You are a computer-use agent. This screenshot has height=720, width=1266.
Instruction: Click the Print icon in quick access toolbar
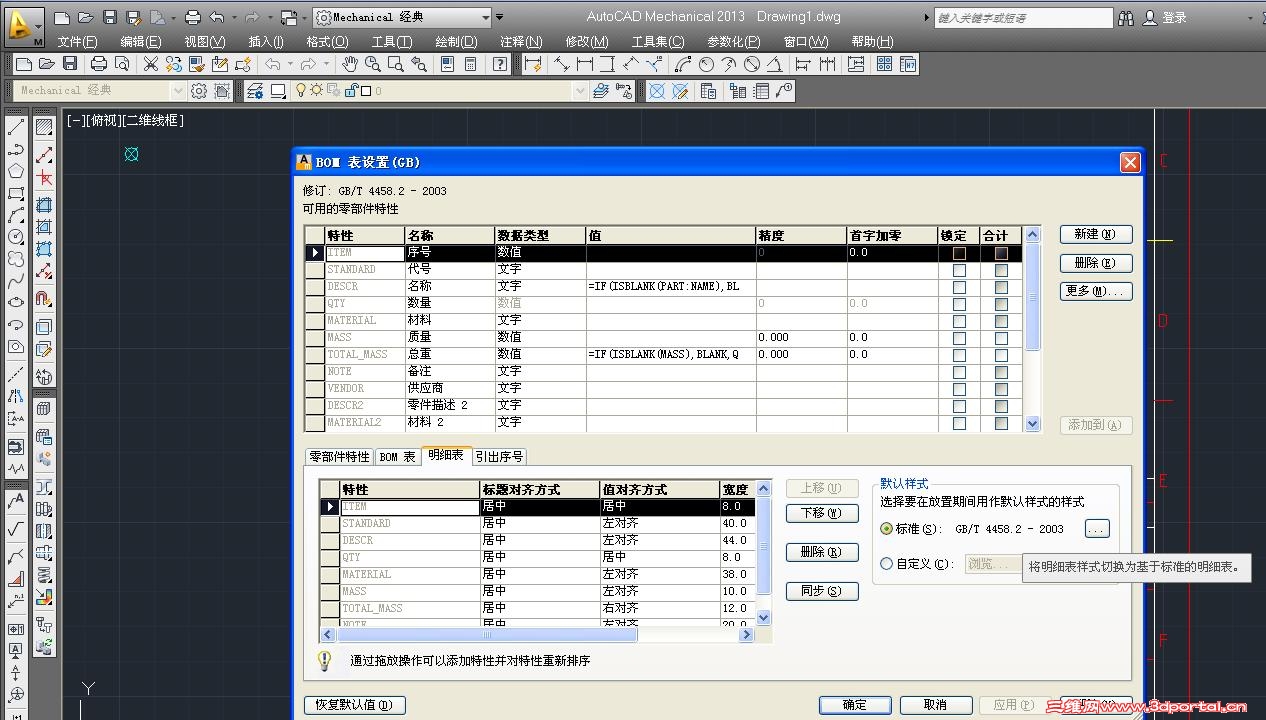click(x=193, y=17)
